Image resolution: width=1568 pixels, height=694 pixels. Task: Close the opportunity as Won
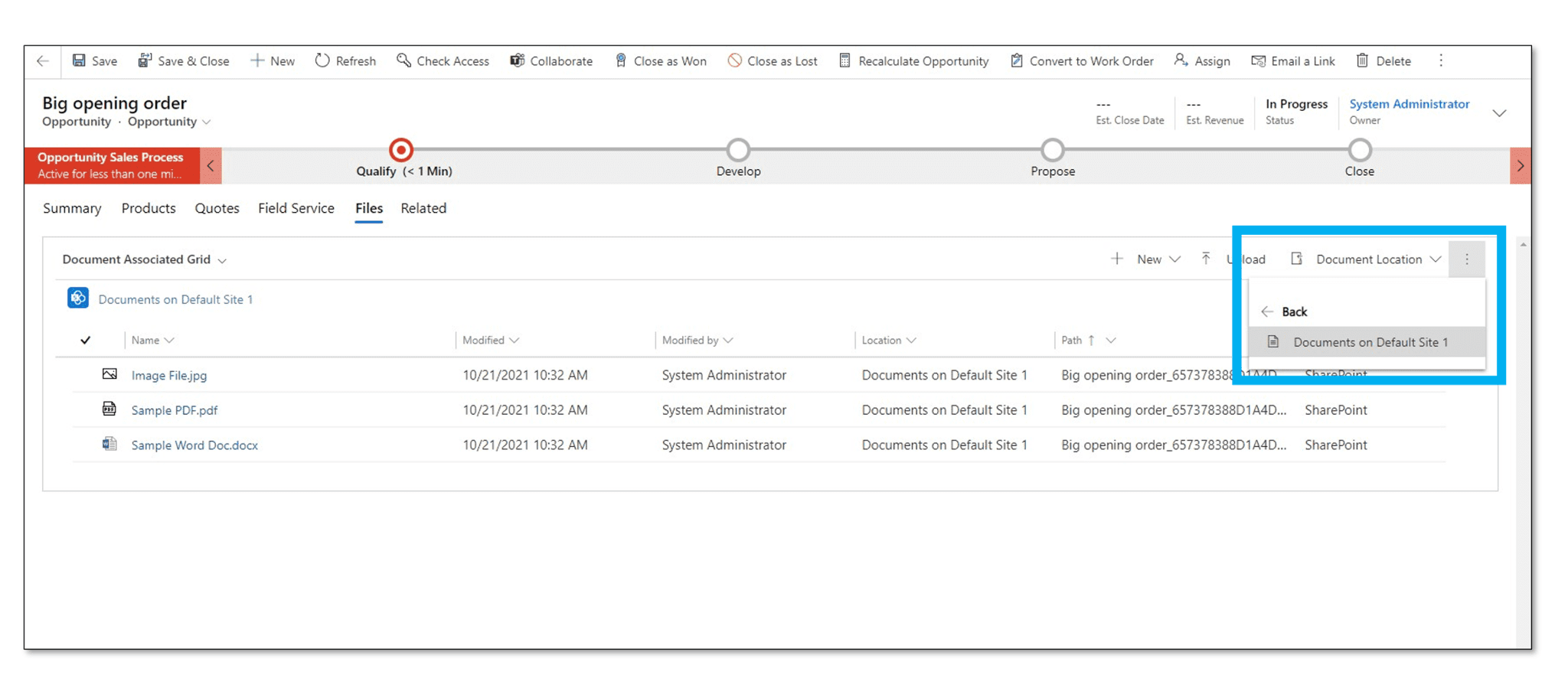(661, 61)
